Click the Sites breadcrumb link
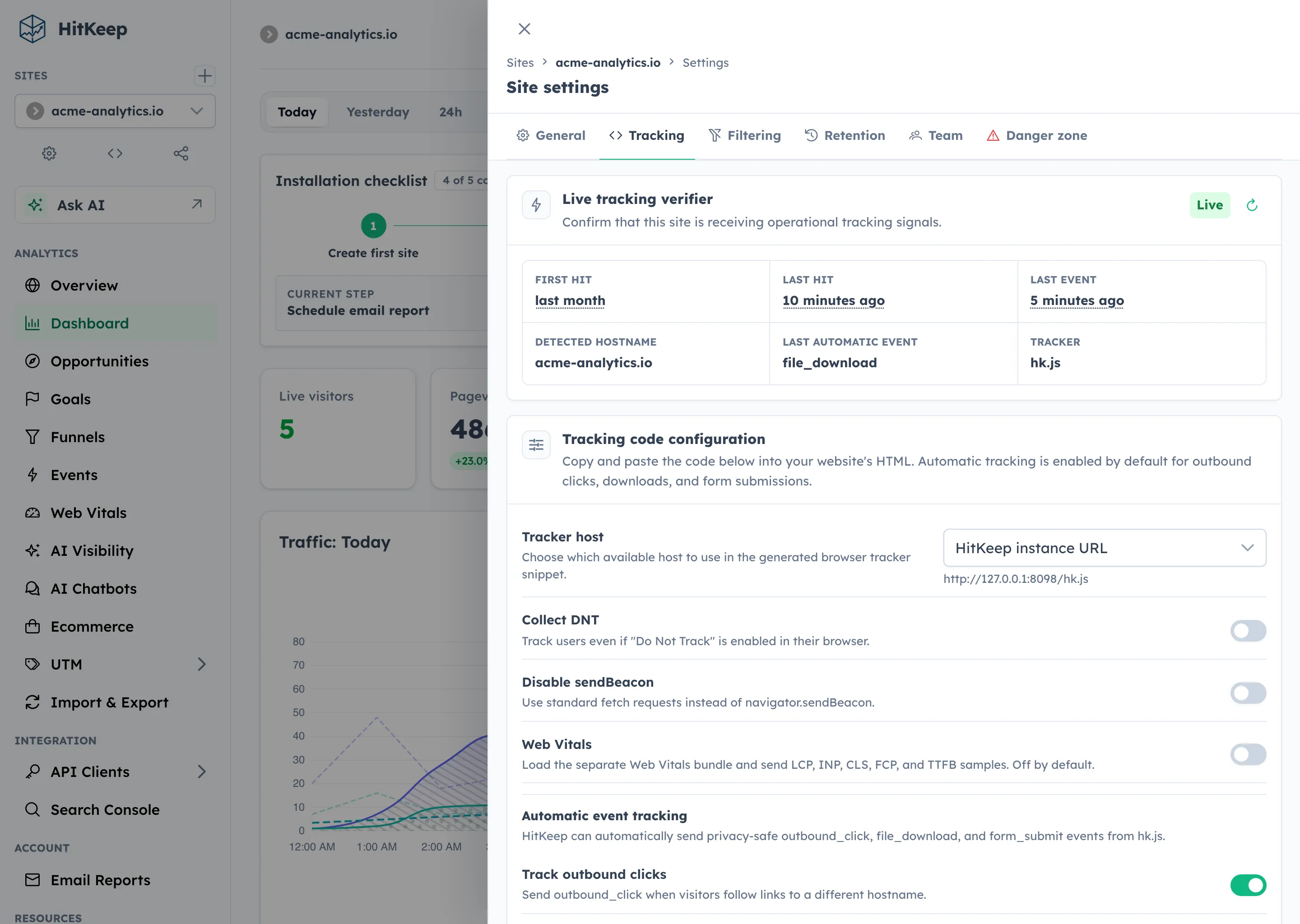Viewport: 1300px width, 924px height. click(x=520, y=63)
